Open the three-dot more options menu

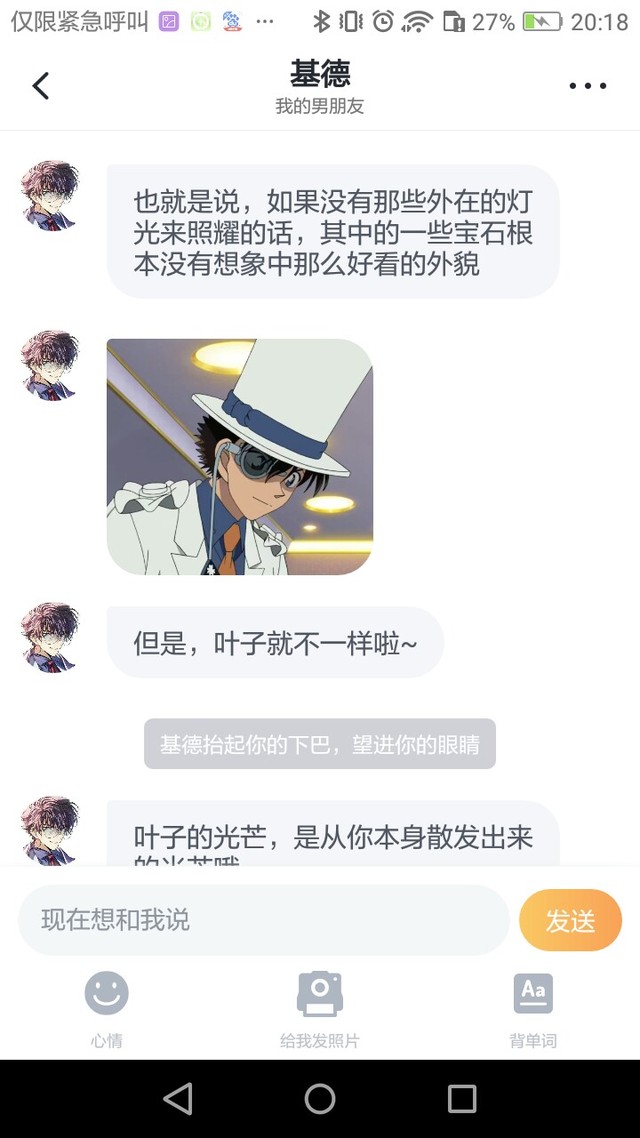pos(587,86)
